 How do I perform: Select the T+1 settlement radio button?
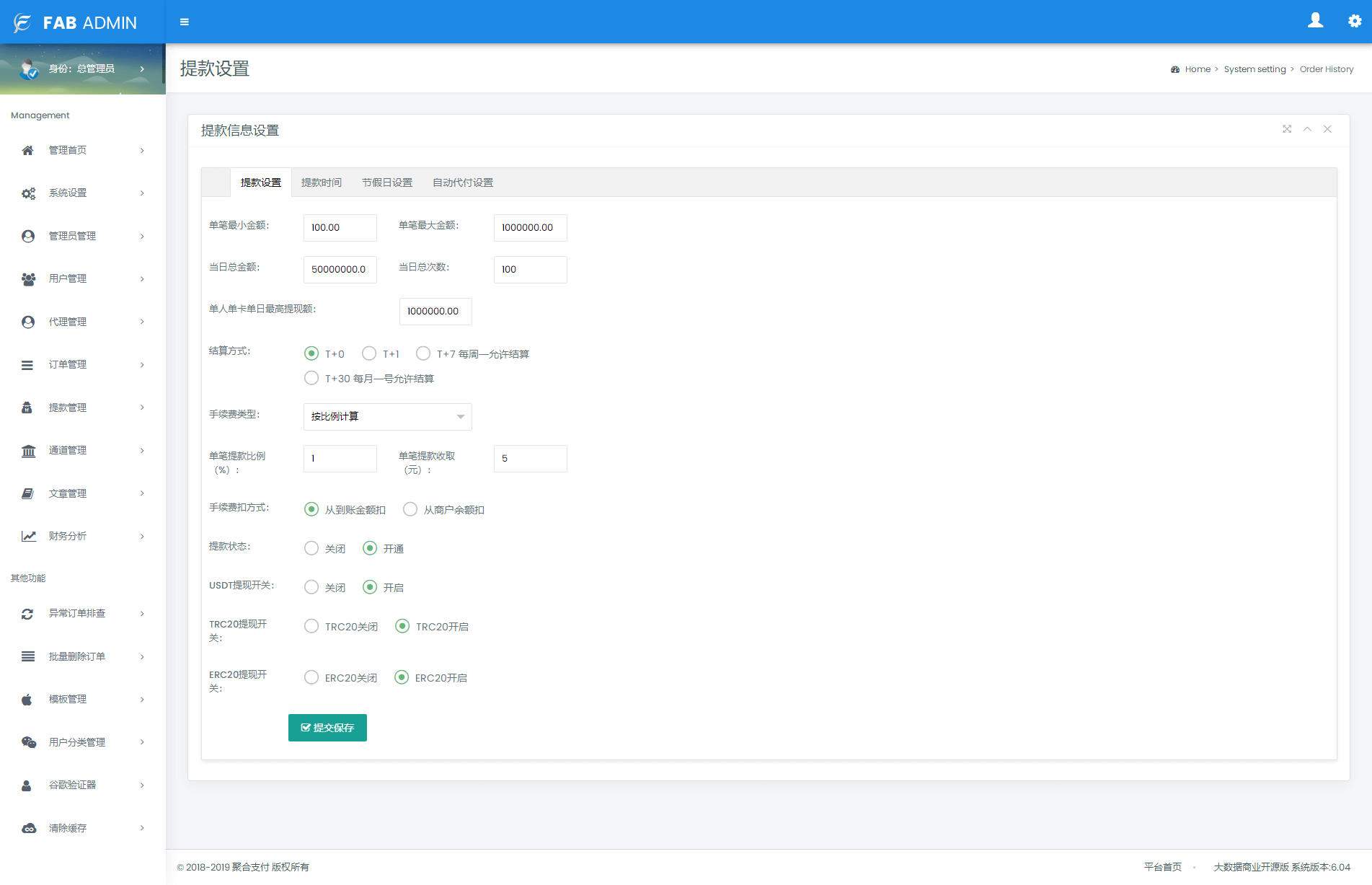coord(369,353)
